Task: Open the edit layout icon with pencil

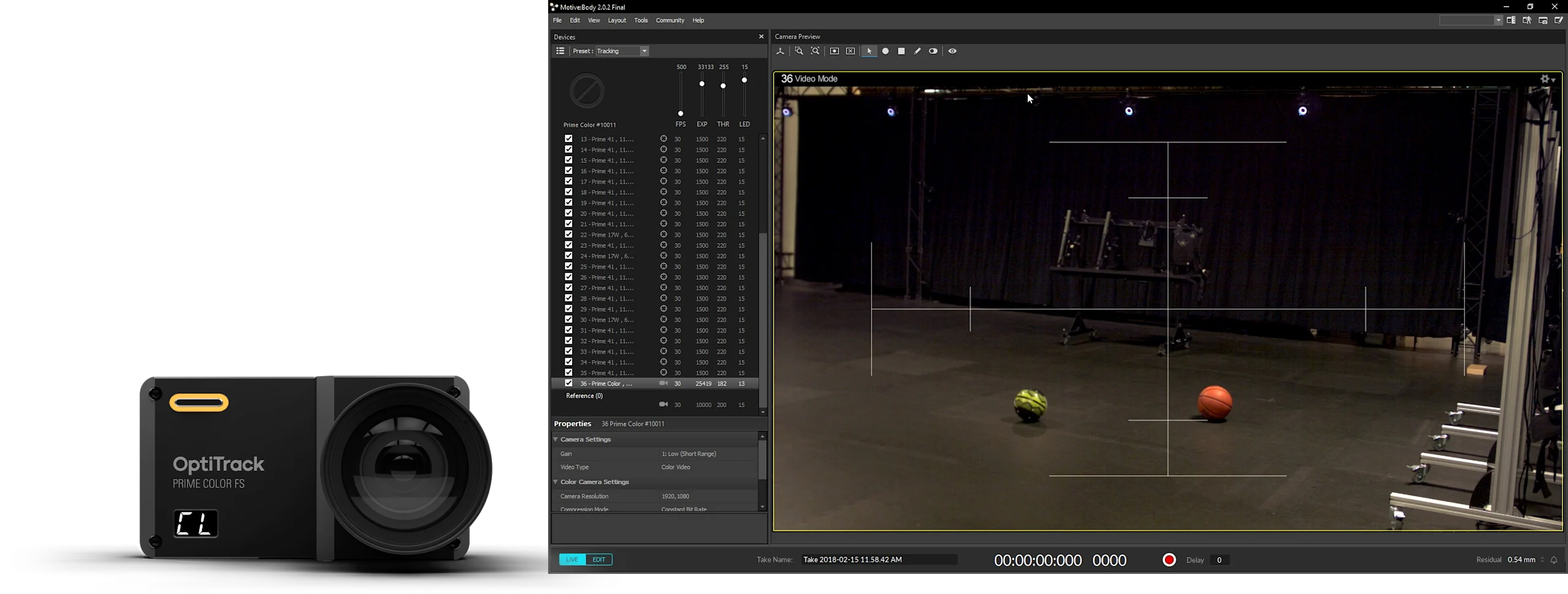Action: coord(1559,20)
